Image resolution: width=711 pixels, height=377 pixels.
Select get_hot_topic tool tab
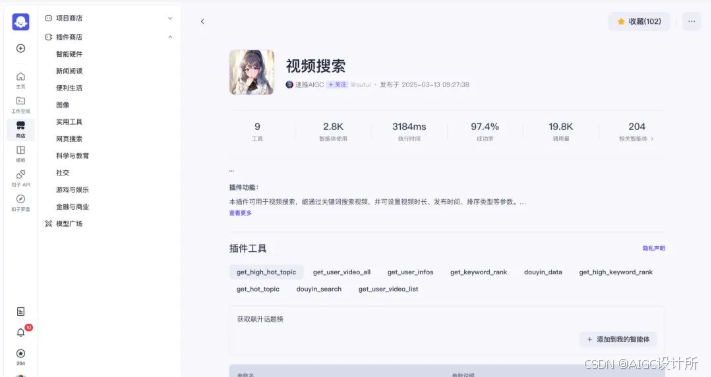pos(258,289)
